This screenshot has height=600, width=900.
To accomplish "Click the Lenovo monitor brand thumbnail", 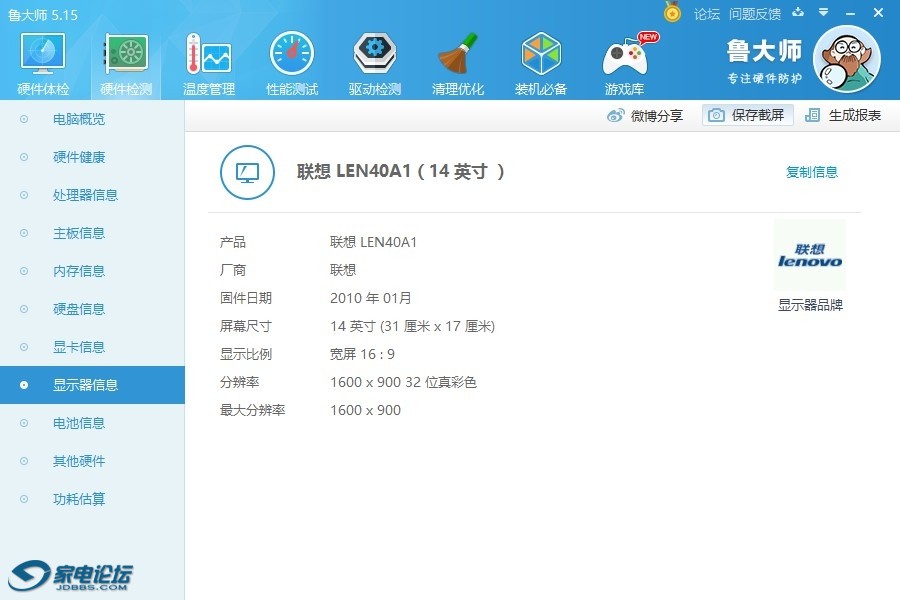I will 810,255.
